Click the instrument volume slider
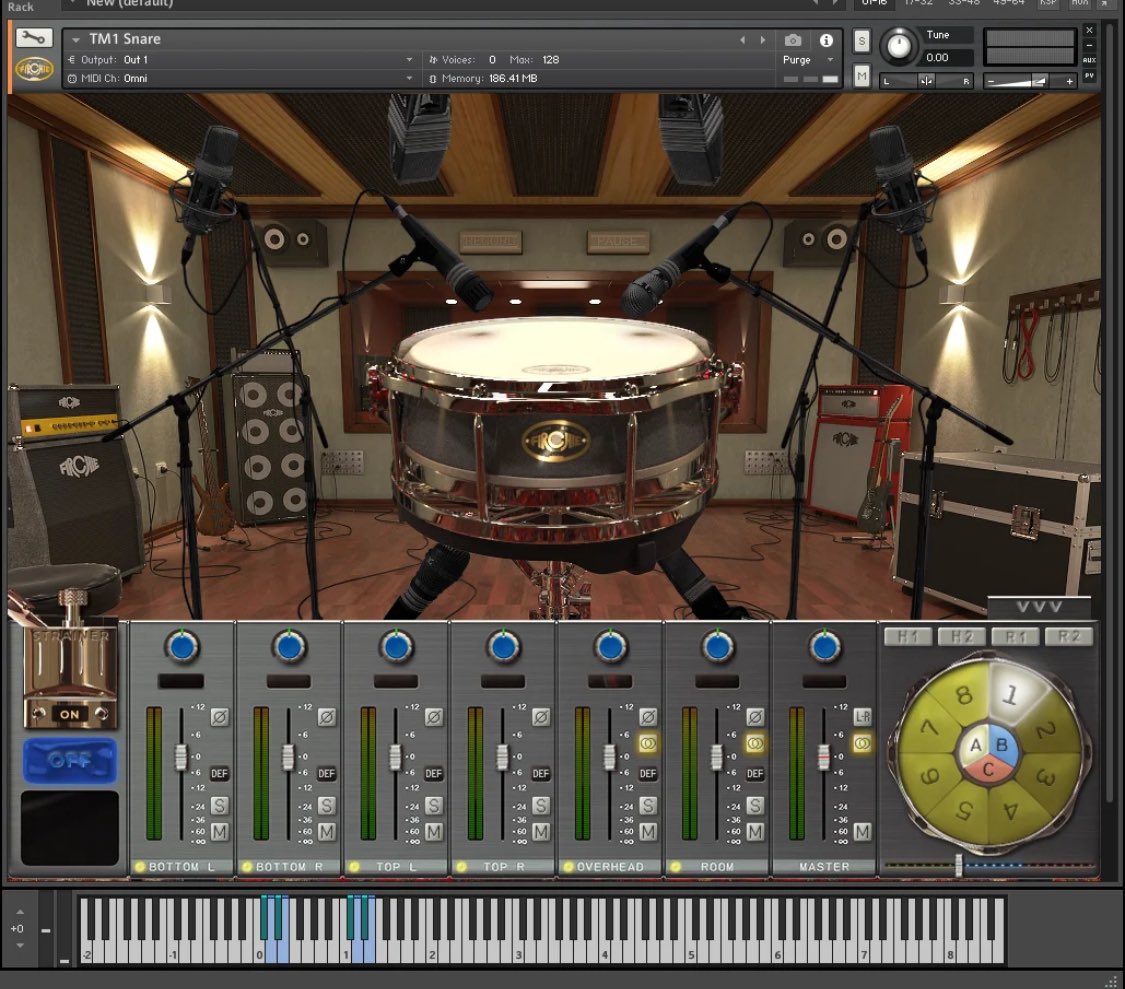 tap(1030, 81)
